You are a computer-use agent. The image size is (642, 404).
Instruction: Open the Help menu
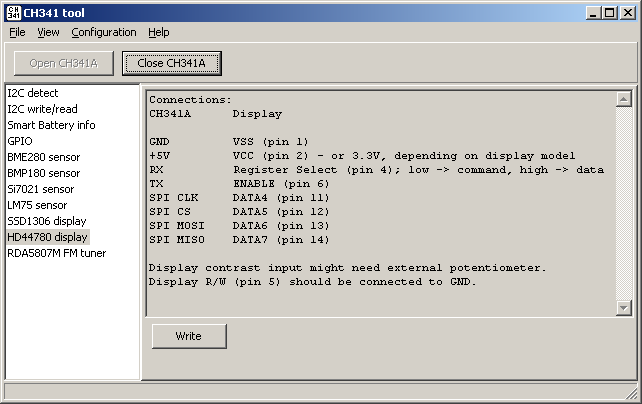click(159, 32)
